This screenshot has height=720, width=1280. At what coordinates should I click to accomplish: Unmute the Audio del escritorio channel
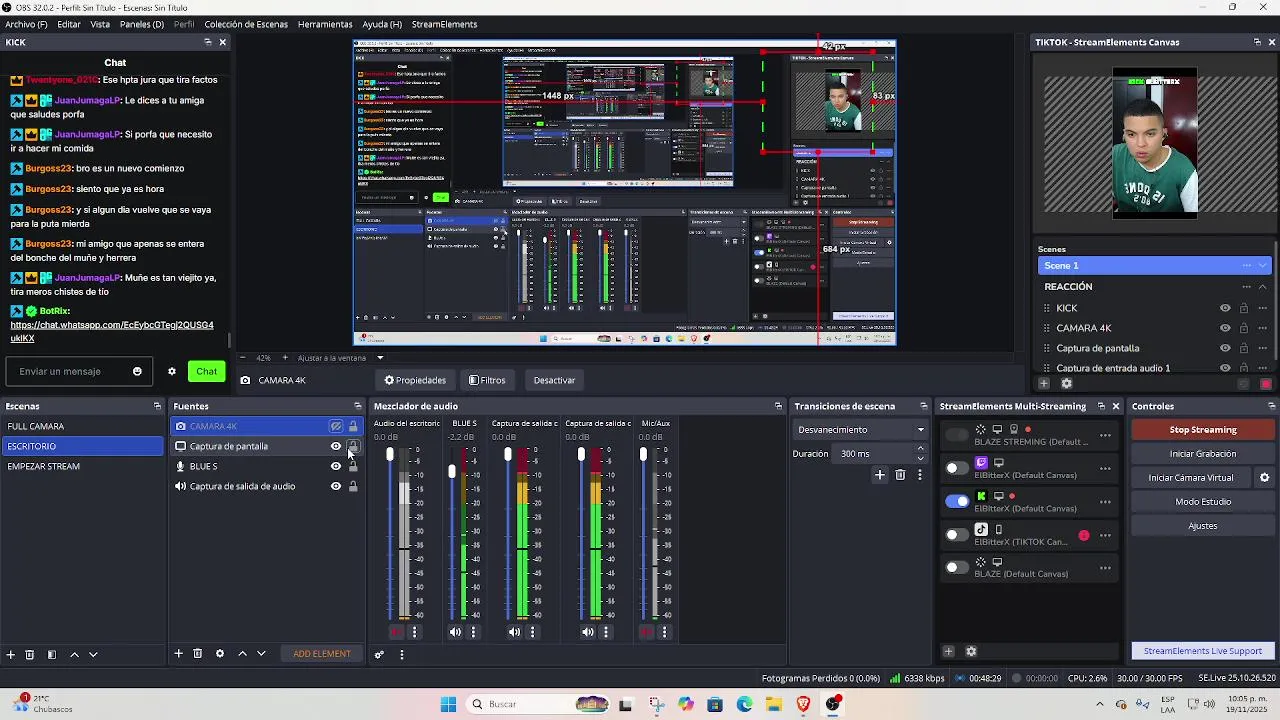point(396,632)
